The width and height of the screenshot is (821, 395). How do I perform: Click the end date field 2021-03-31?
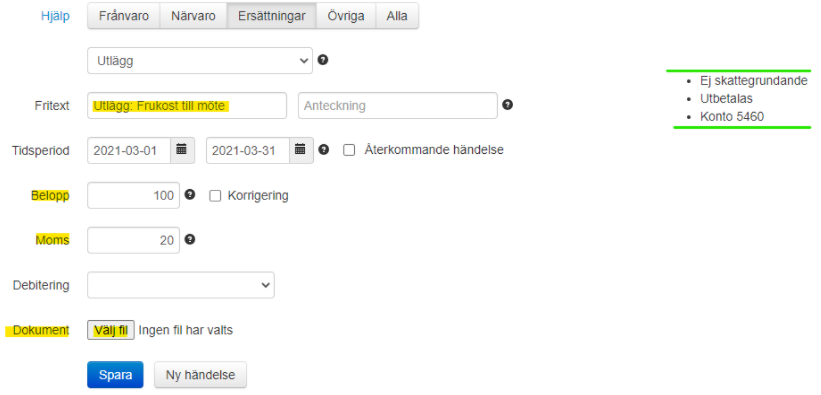coord(248,150)
